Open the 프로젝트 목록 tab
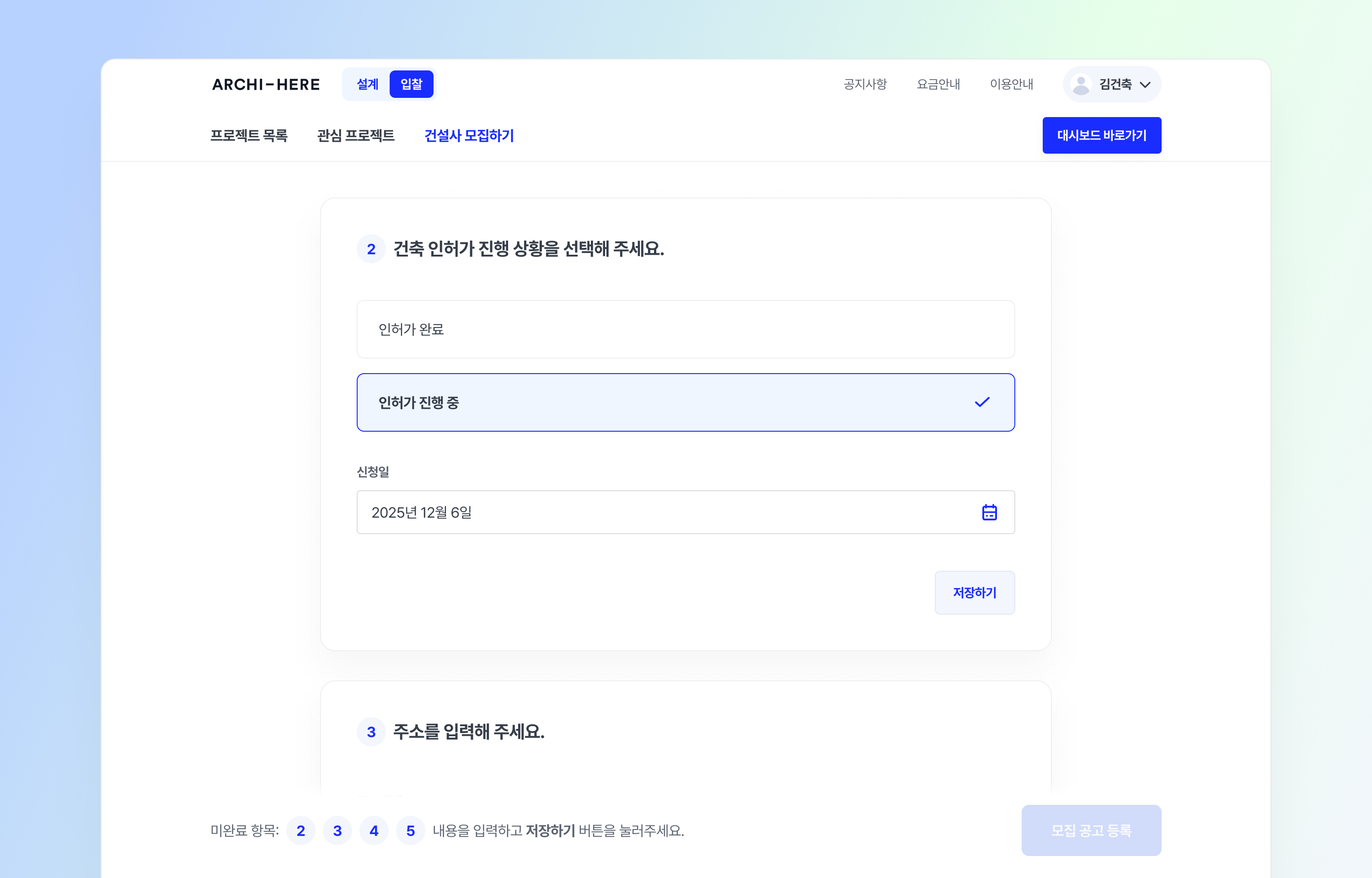 pyautogui.click(x=248, y=136)
